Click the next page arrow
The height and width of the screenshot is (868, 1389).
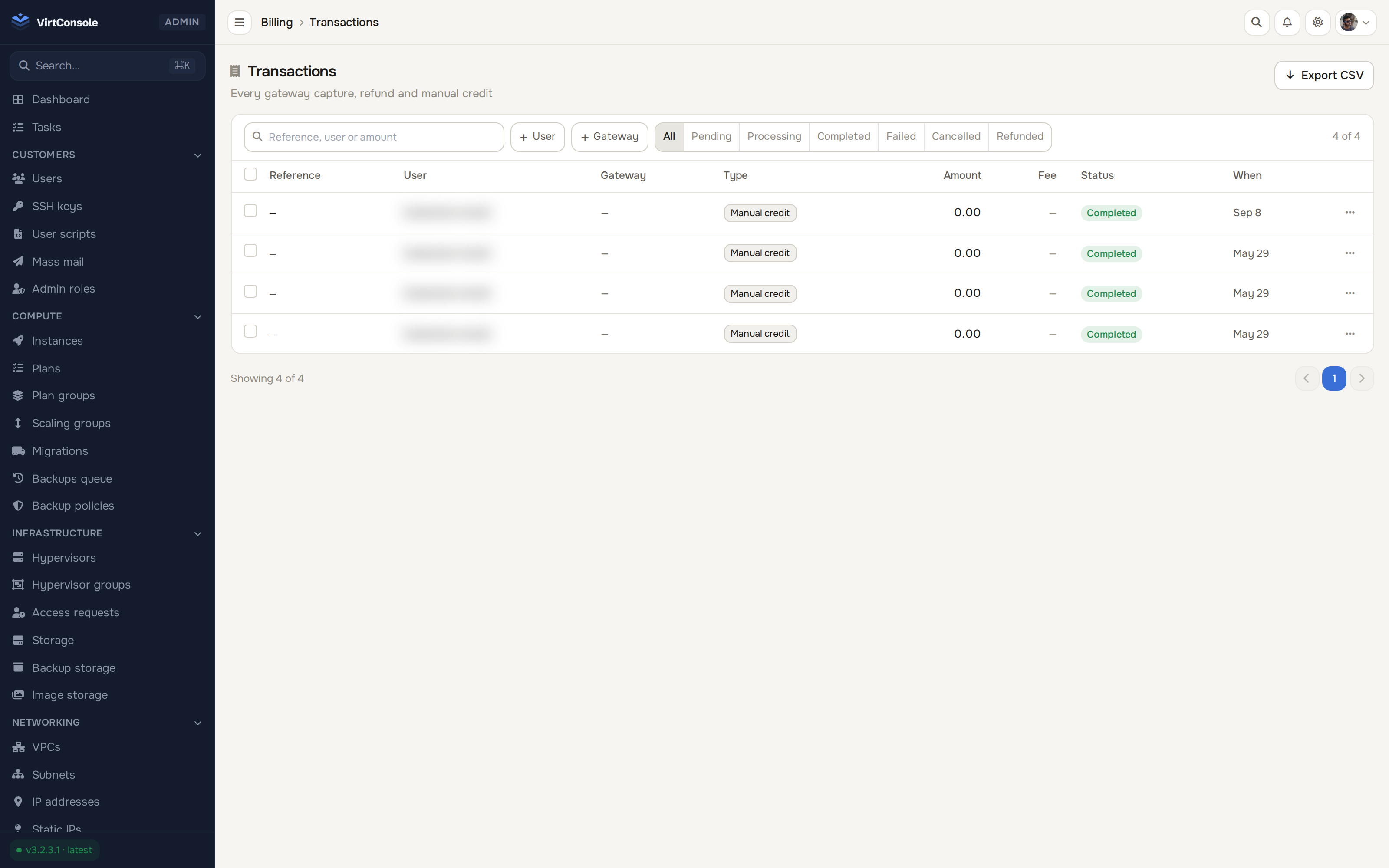(1362, 378)
